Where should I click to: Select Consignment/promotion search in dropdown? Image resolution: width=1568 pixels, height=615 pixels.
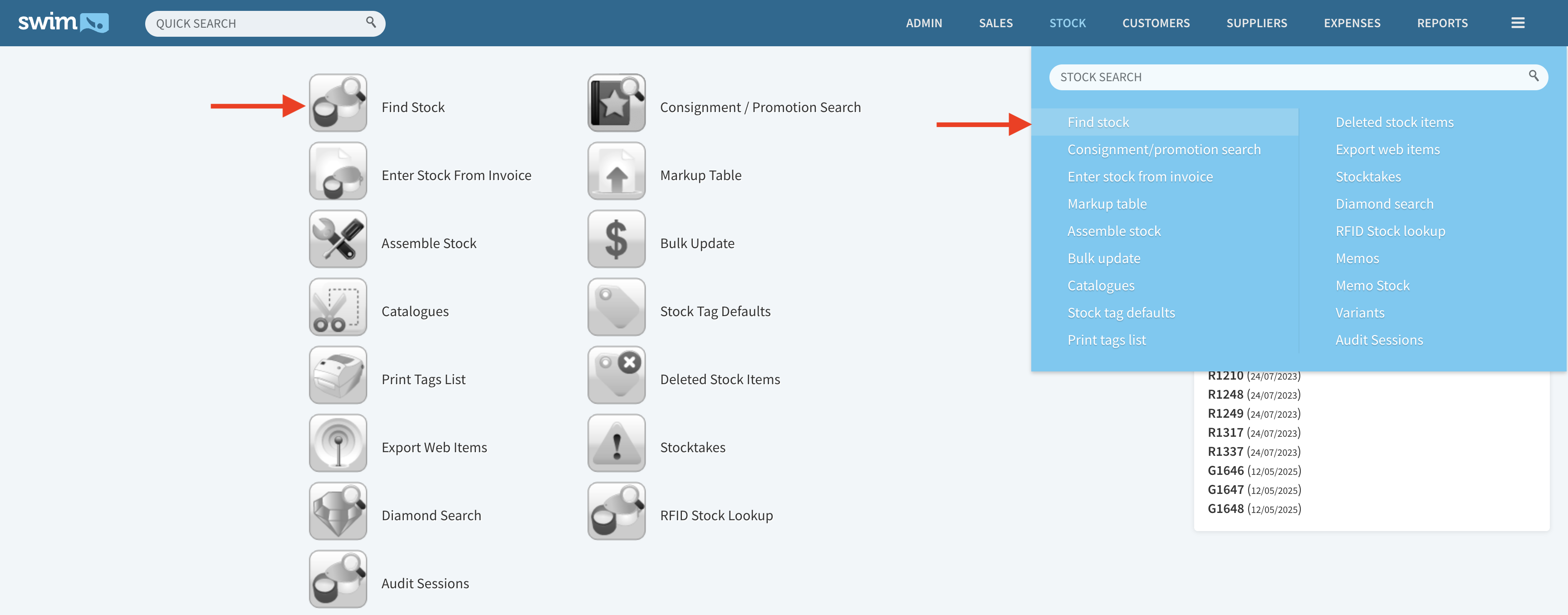[x=1164, y=150]
